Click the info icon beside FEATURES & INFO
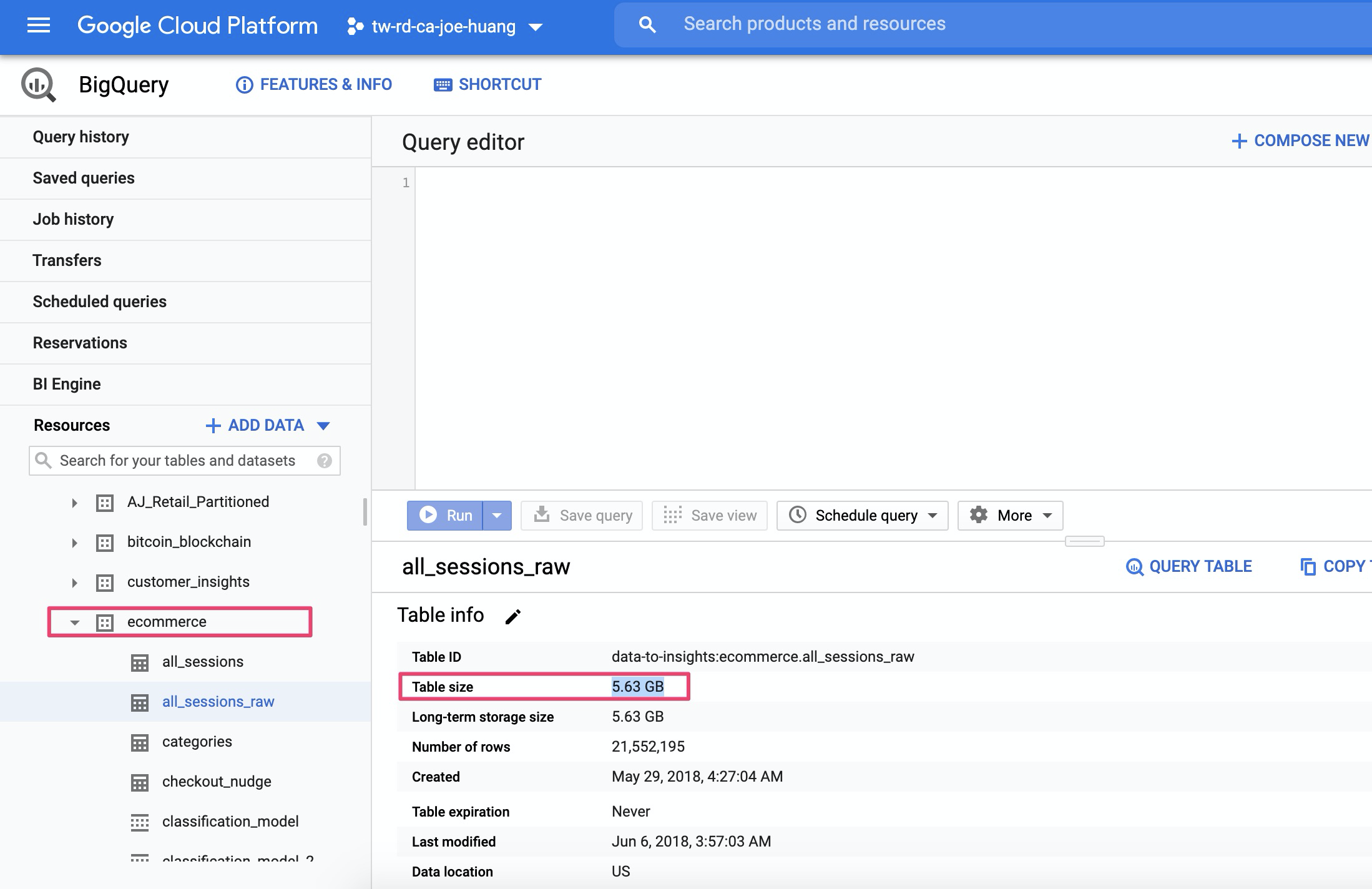 point(243,84)
